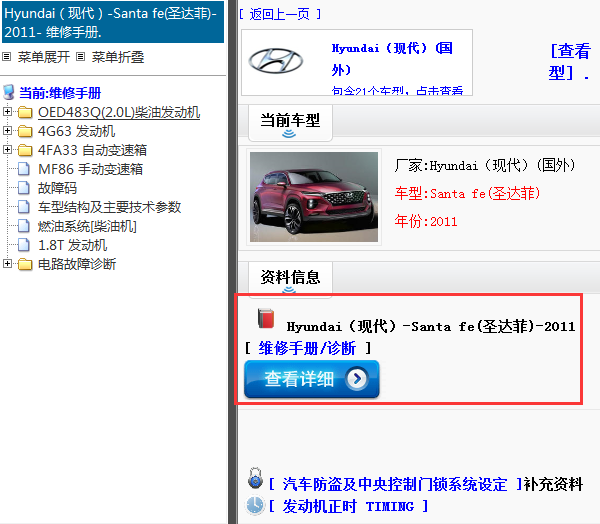
Task: Select 4FA33 自动变速箱 item
Action: coord(92,150)
